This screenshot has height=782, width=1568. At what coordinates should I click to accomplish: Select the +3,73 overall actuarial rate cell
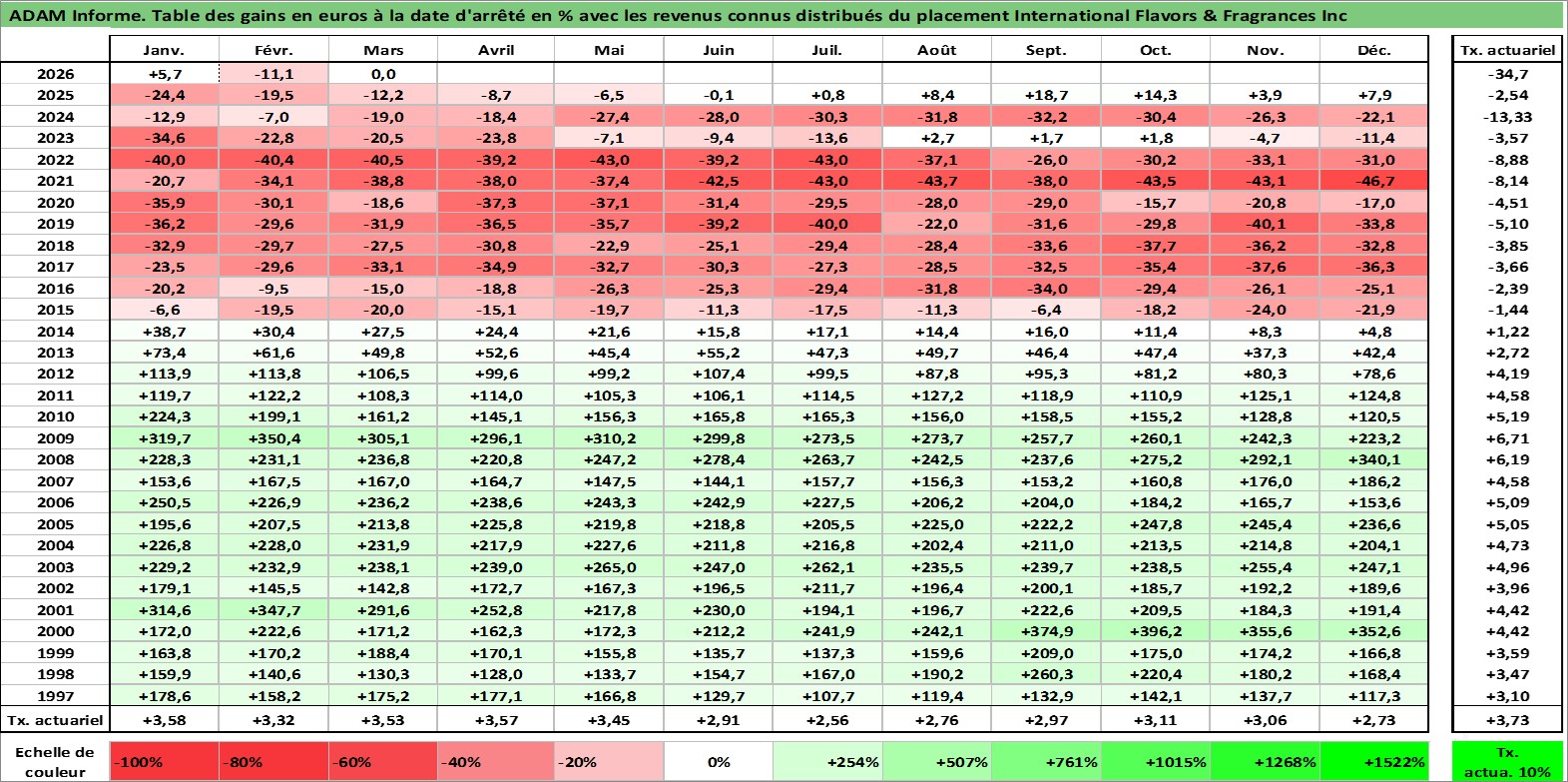click(1507, 720)
